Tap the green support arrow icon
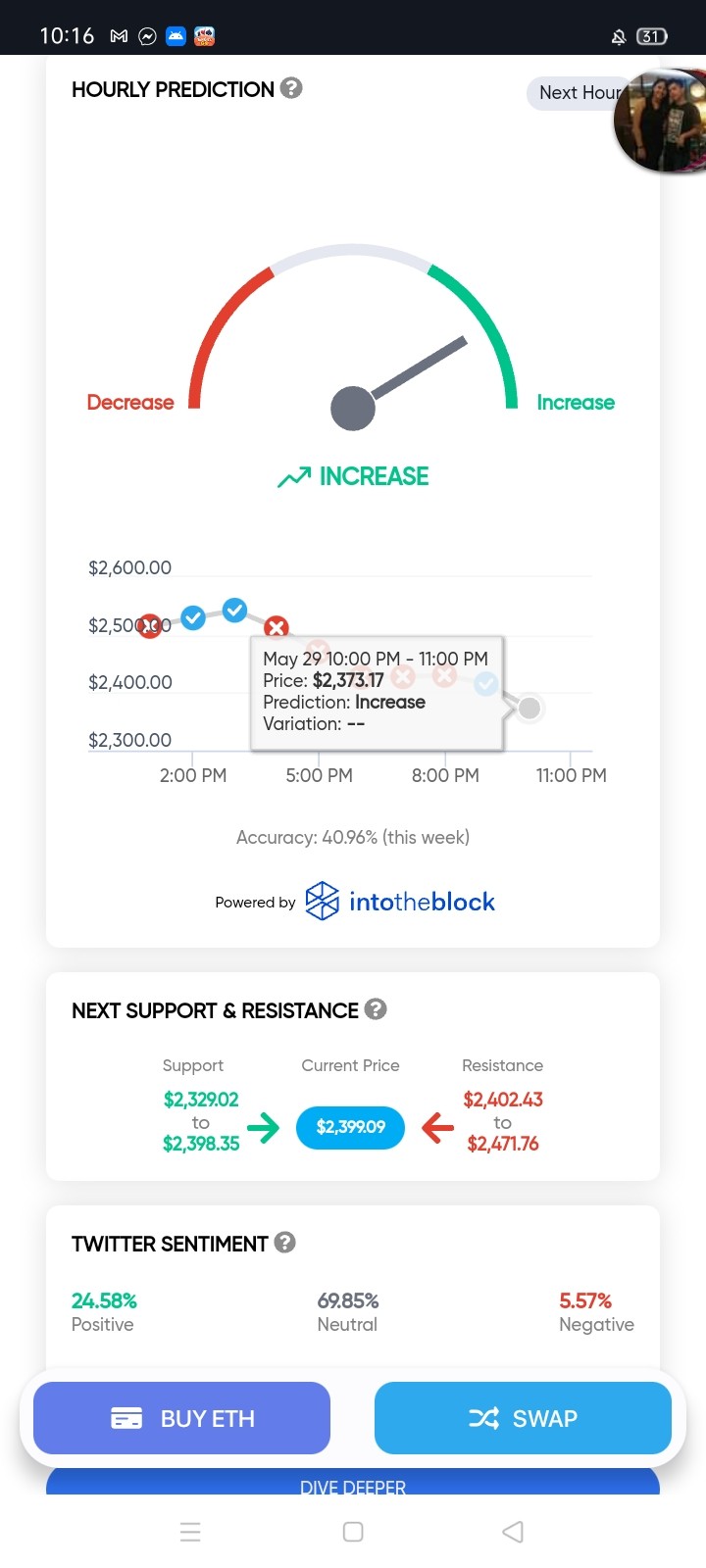The height and width of the screenshot is (1568, 706). [x=263, y=1128]
